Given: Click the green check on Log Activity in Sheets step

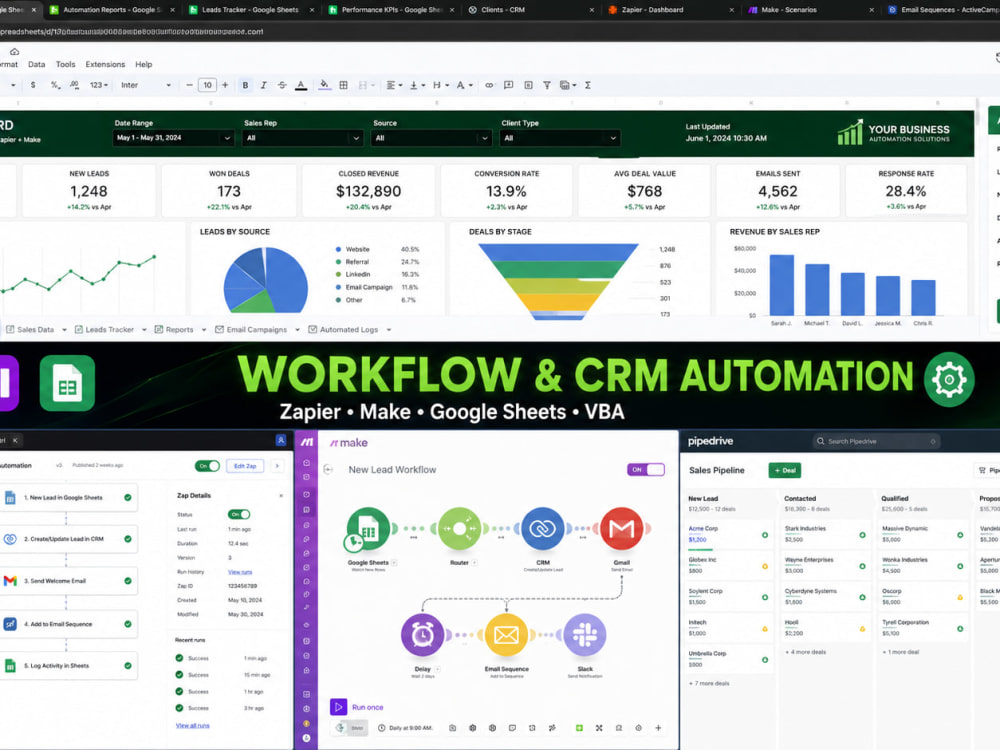Looking at the screenshot, I should coord(128,666).
